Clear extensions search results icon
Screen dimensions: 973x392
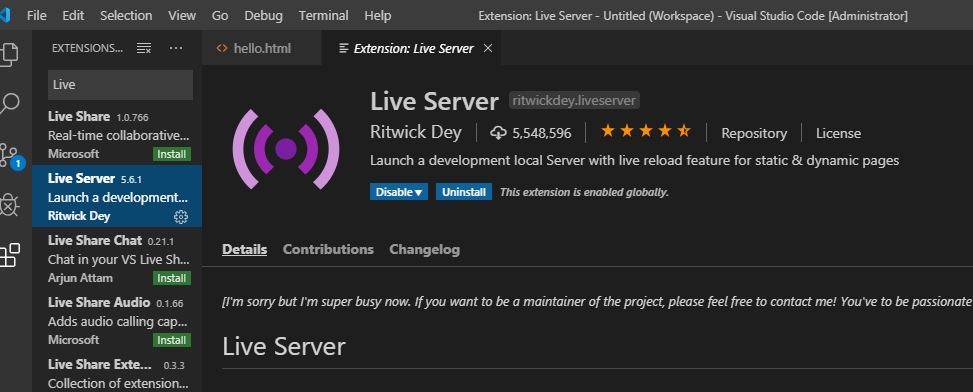(x=144, y=48)
